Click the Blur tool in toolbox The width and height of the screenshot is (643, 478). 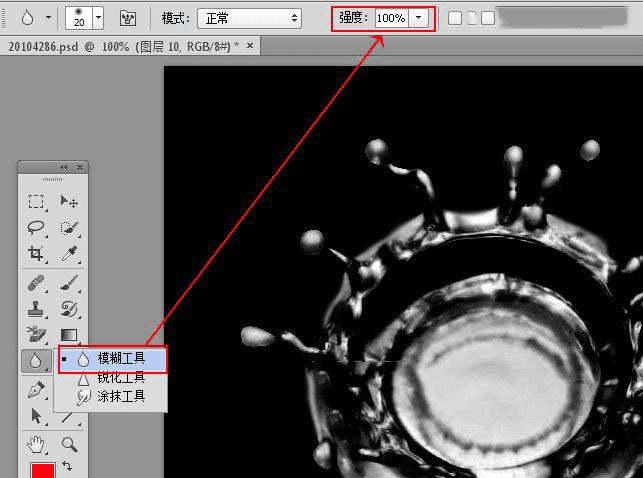click(x=36, y=361)
